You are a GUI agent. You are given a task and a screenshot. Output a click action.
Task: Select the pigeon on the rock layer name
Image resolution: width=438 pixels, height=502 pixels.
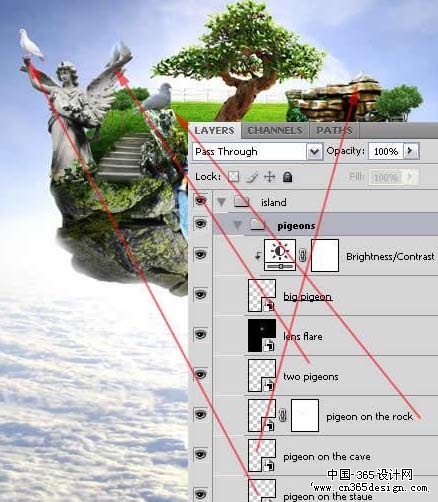click(369, 417)
